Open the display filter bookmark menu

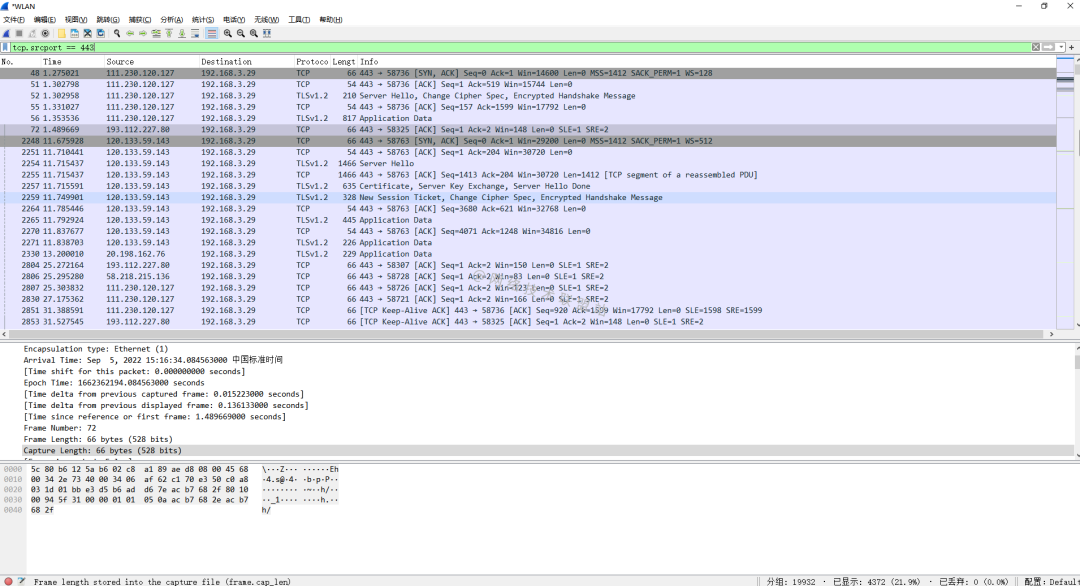[6, 48]
